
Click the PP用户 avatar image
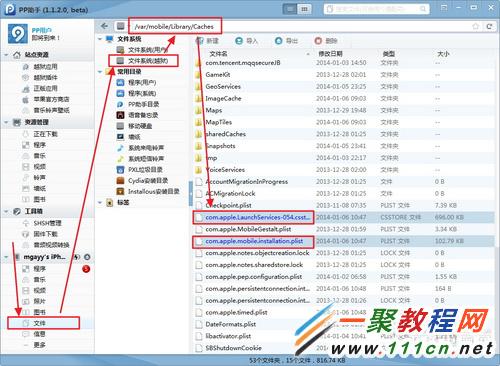18,33
